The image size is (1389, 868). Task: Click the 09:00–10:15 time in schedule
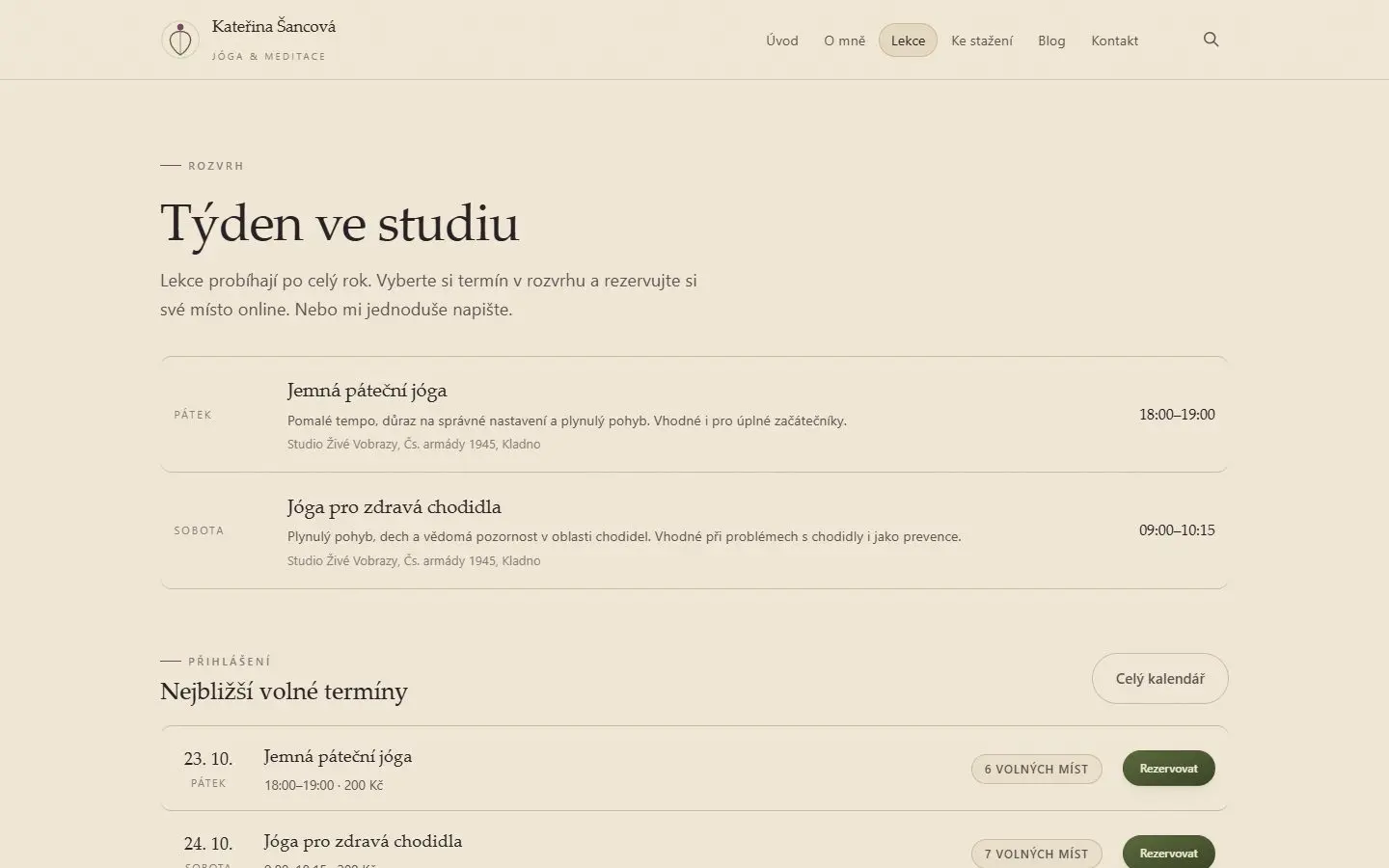(x=1177, y=530)
